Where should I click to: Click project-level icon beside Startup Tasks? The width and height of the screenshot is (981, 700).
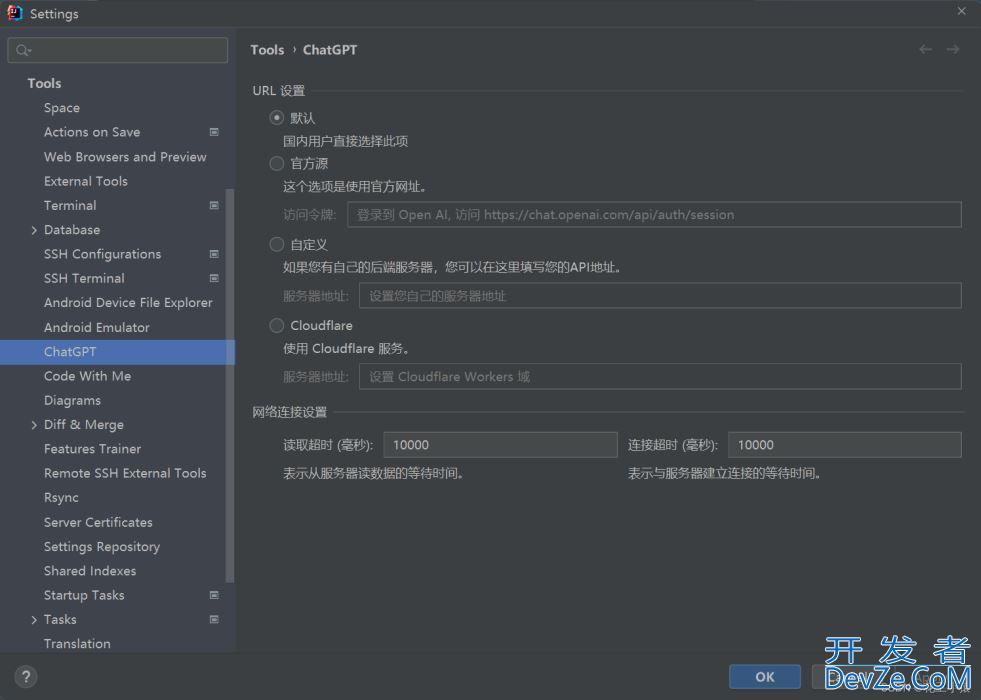point(214,595)
